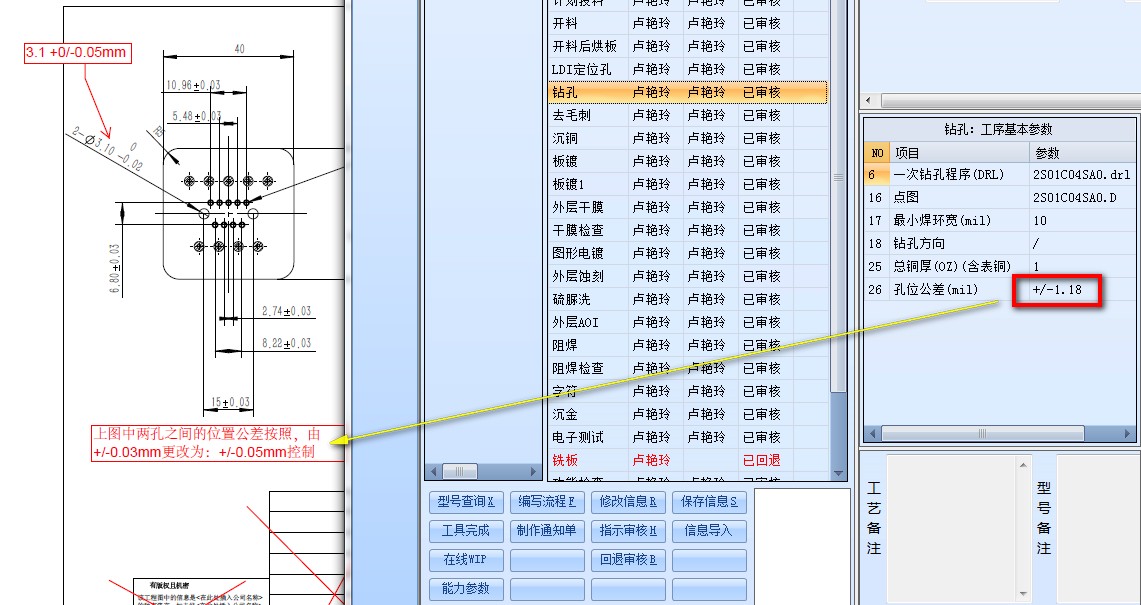Select the 最小焊环宽(mil) parameter row
1141x605 pixels.
1000,220
